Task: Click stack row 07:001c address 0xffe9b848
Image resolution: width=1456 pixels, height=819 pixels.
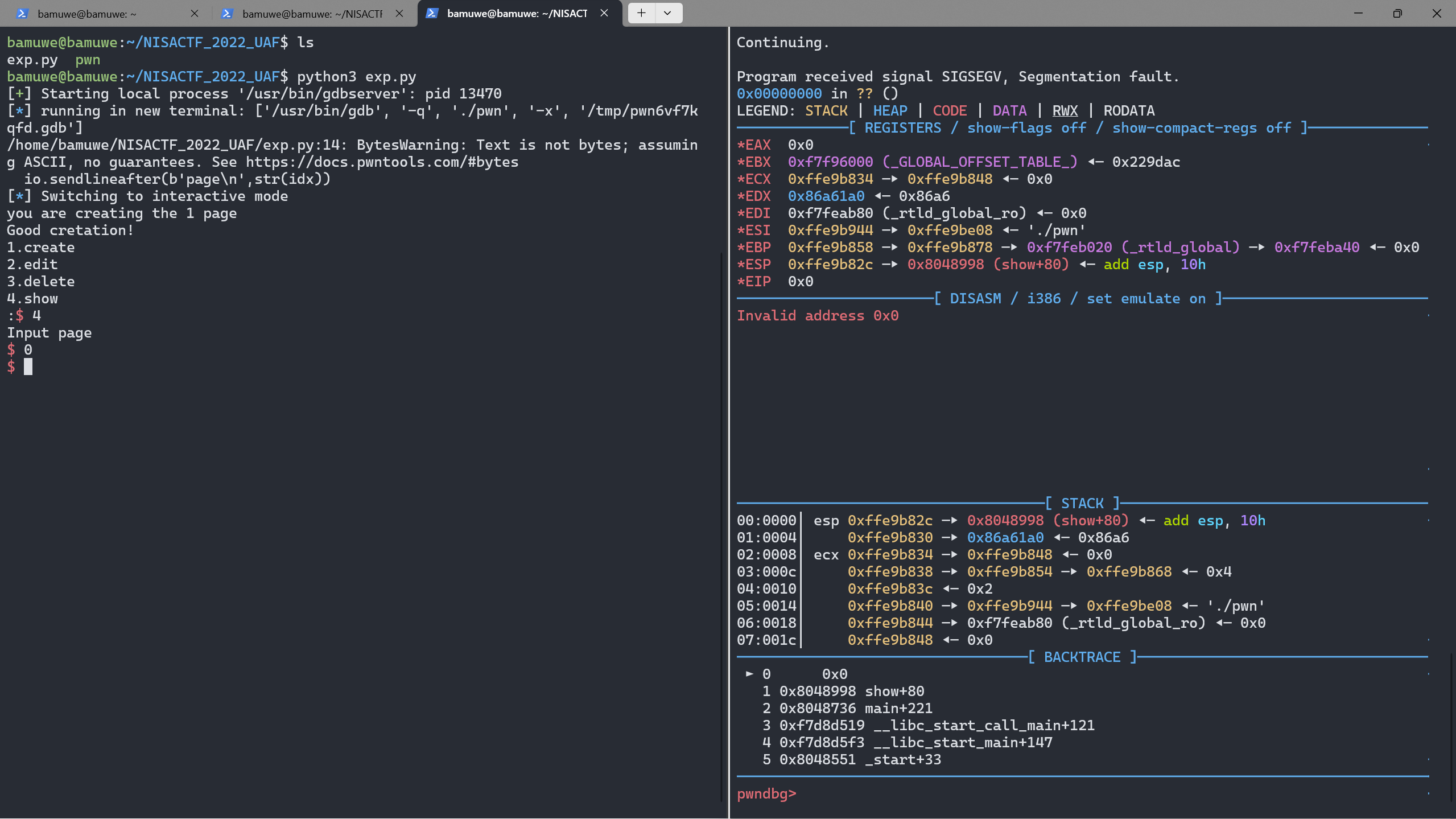Action: (x=890, y=640)
